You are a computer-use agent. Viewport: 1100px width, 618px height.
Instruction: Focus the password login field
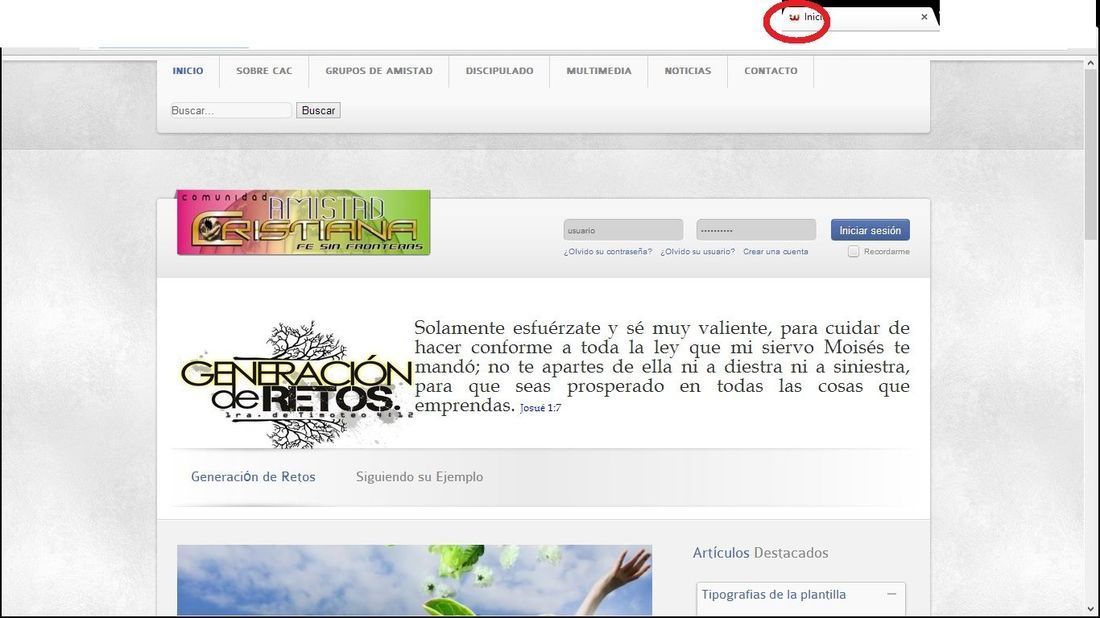click(756, 230)
